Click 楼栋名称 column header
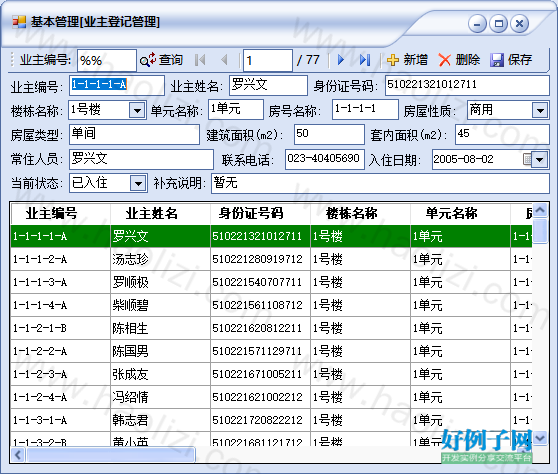The image size is (558, 474). 360,214
